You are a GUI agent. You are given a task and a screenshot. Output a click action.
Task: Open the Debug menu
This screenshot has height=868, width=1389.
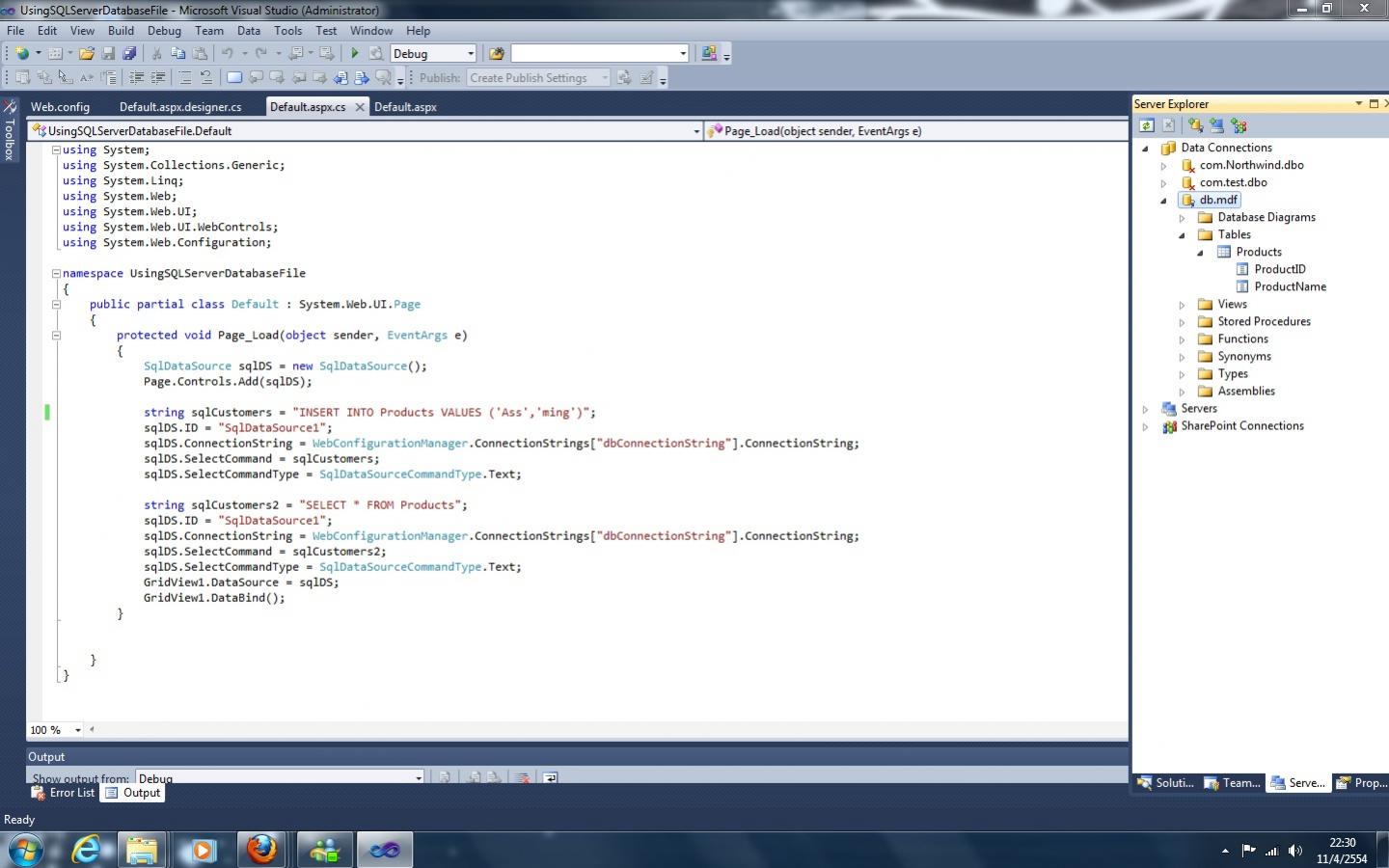[164, 31]
